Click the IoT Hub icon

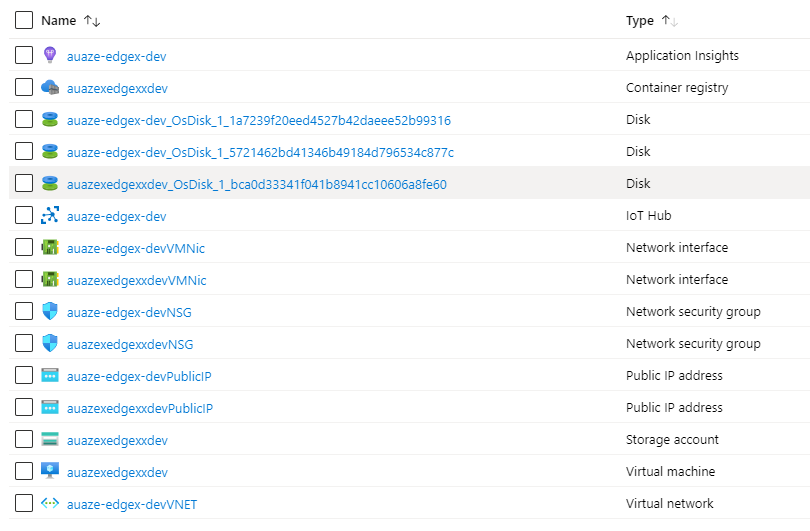pos(50,215)
